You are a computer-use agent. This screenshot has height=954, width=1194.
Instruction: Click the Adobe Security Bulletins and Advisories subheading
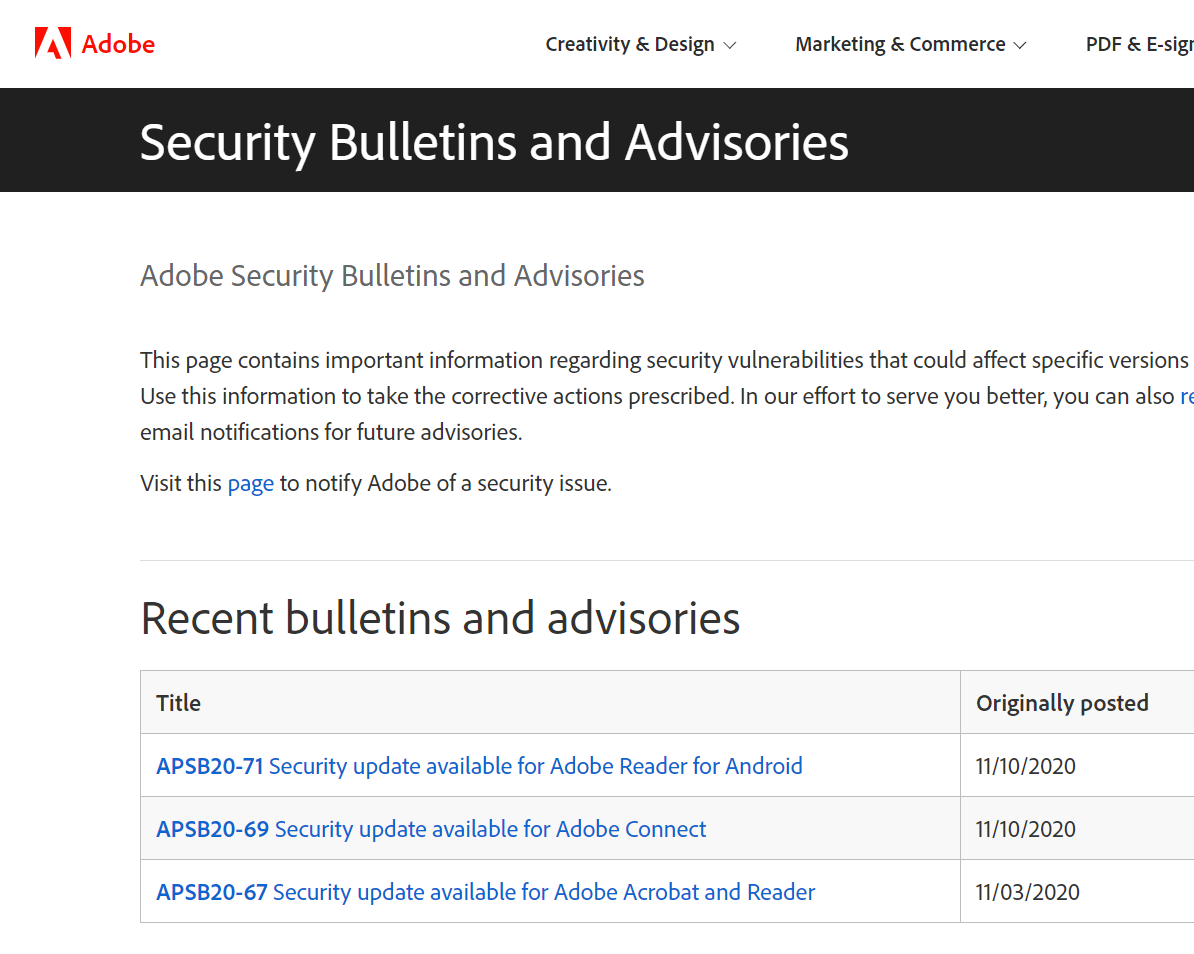coord(392,276)
